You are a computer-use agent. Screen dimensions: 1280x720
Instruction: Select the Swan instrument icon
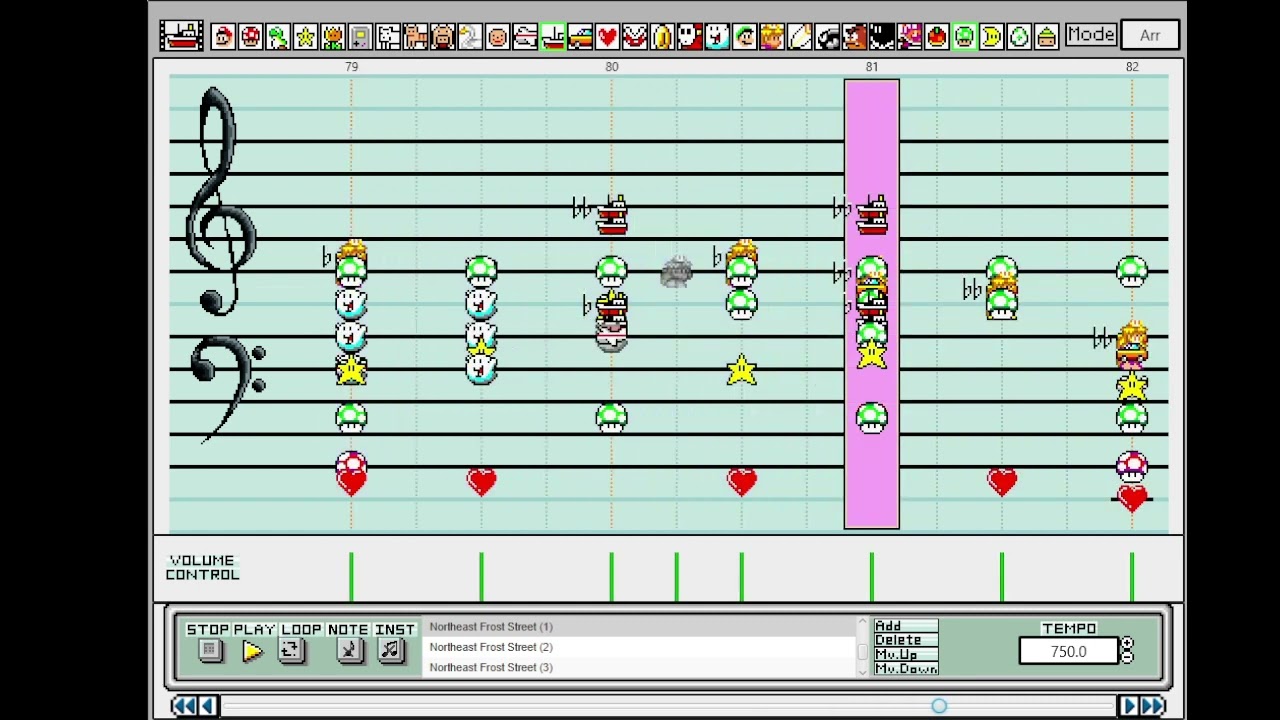point(470,36)
